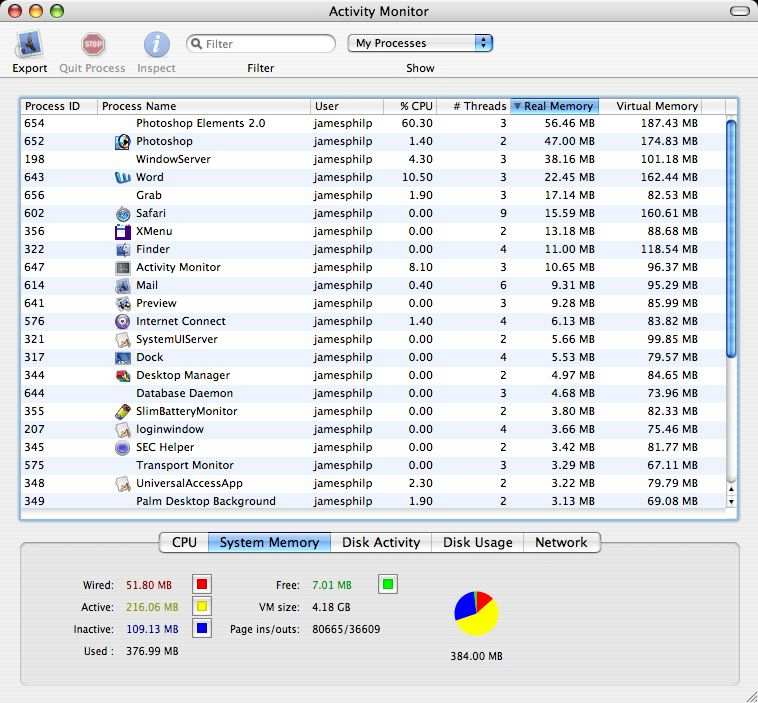
Task: Select the Safari compass icon
Action: click(x=123, y=214)
